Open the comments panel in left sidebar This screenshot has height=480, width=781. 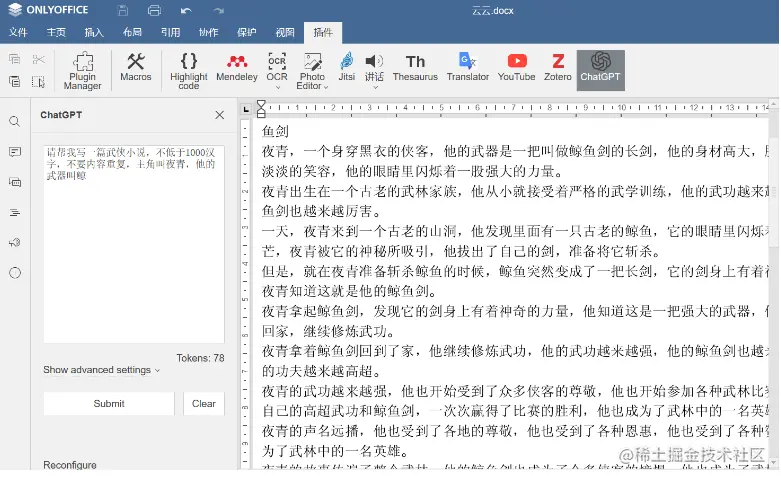pos(15,152)
